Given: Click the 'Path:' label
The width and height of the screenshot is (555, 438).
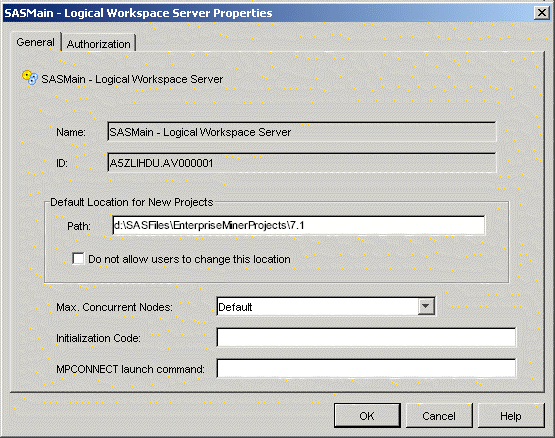Looking at the screenshot, I should [79, 226].
